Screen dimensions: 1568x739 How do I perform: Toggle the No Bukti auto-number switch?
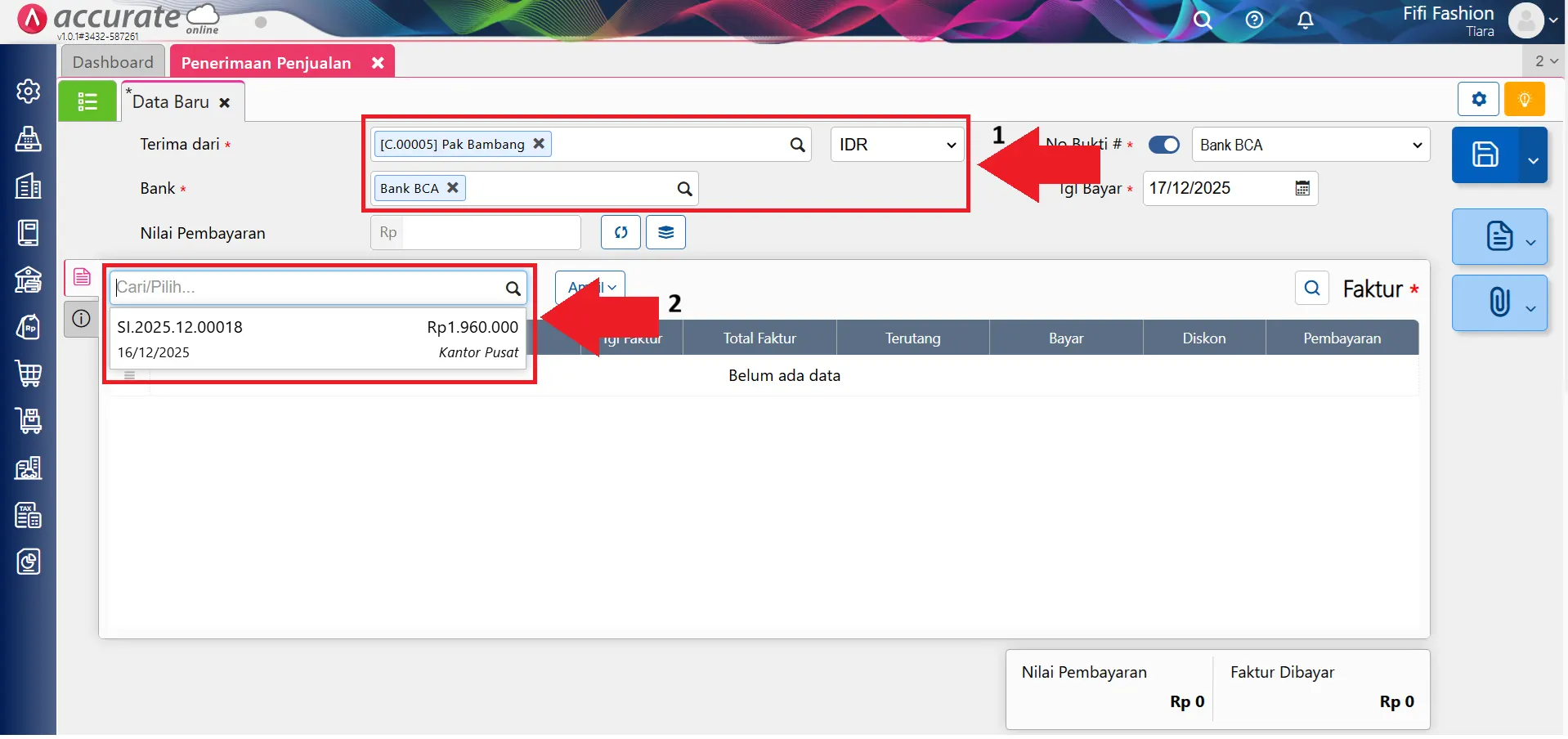pos(1163,145)
